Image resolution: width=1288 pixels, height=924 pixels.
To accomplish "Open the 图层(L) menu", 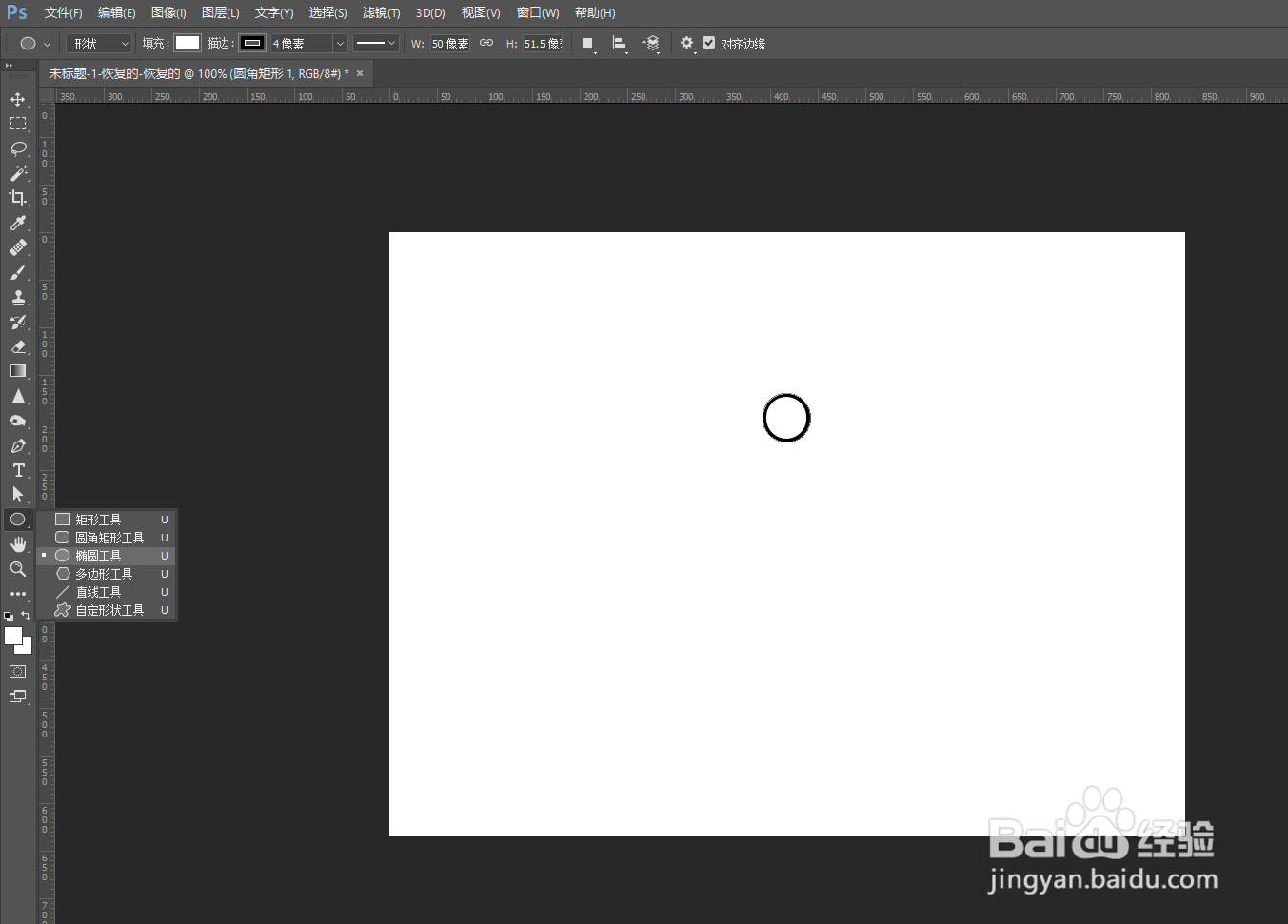I will point(220,13).
